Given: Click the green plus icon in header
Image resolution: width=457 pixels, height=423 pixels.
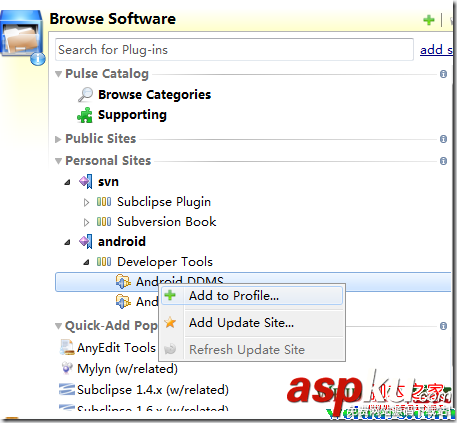Looking at the screenshot, I should [429, 20].
